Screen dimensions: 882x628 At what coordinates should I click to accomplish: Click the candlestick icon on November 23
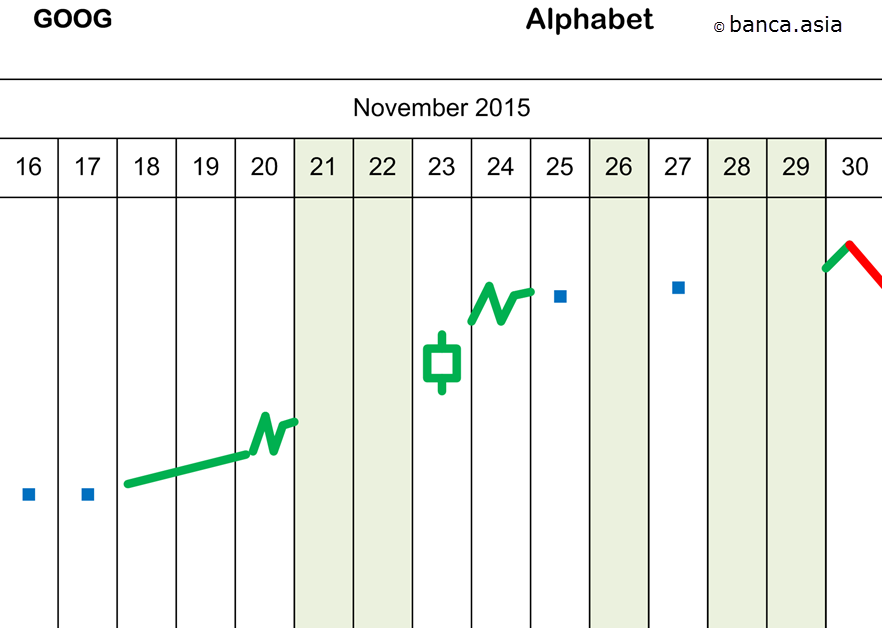point(442,363)
